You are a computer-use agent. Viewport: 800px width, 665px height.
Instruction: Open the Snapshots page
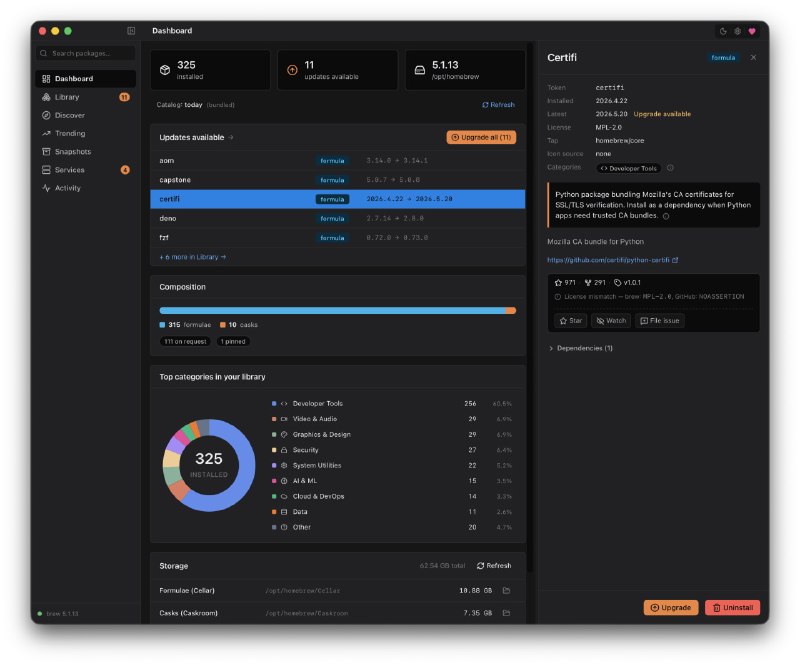pos(86,152)
